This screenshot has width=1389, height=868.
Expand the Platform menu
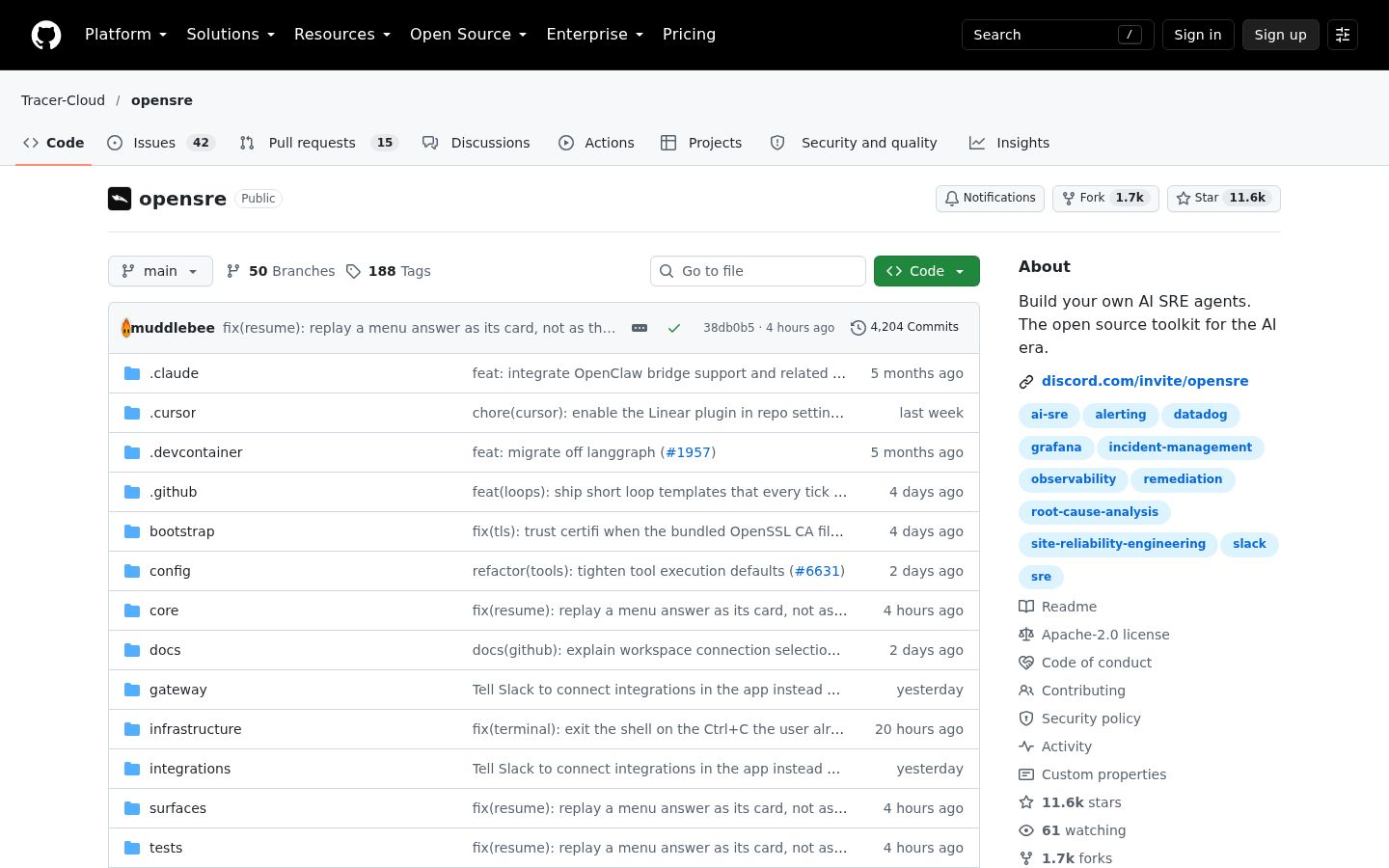126,35
